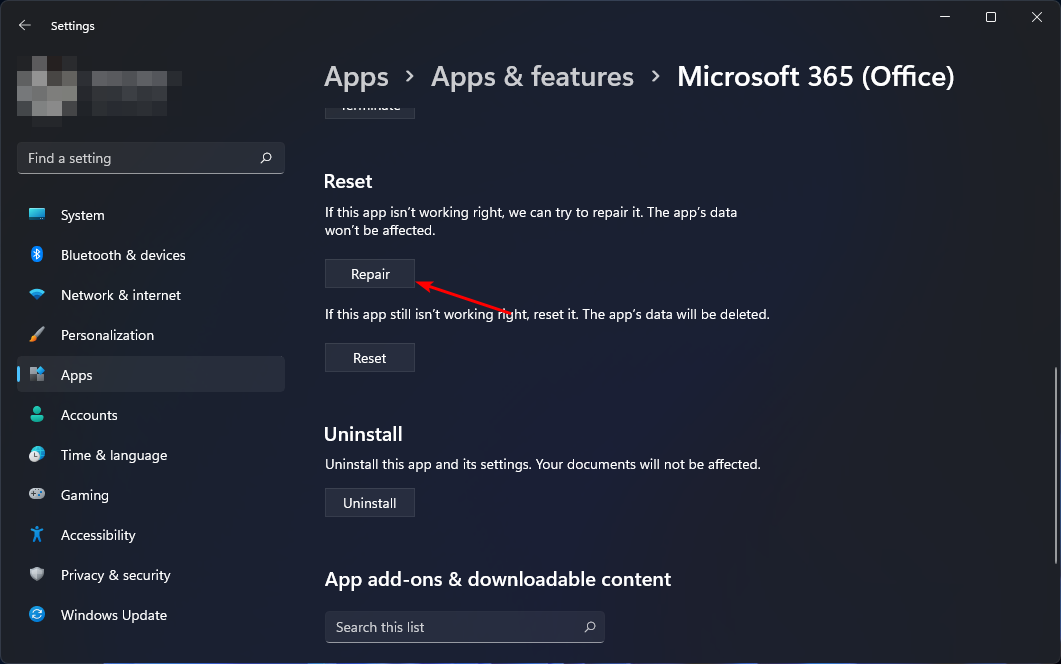Go to Privacy & security
The width and height of the screenshot is (1061, 664).
pyautogui.click(x=151, y=574)
